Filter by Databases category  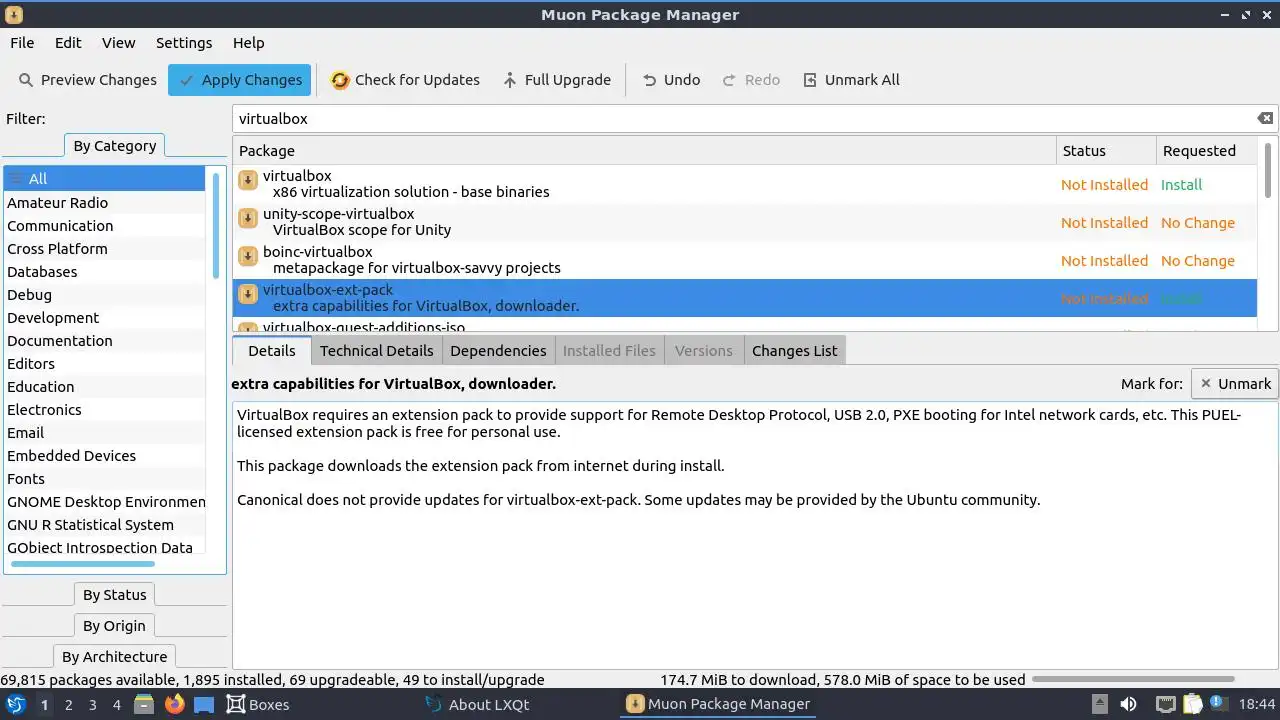tap(105, 272)
